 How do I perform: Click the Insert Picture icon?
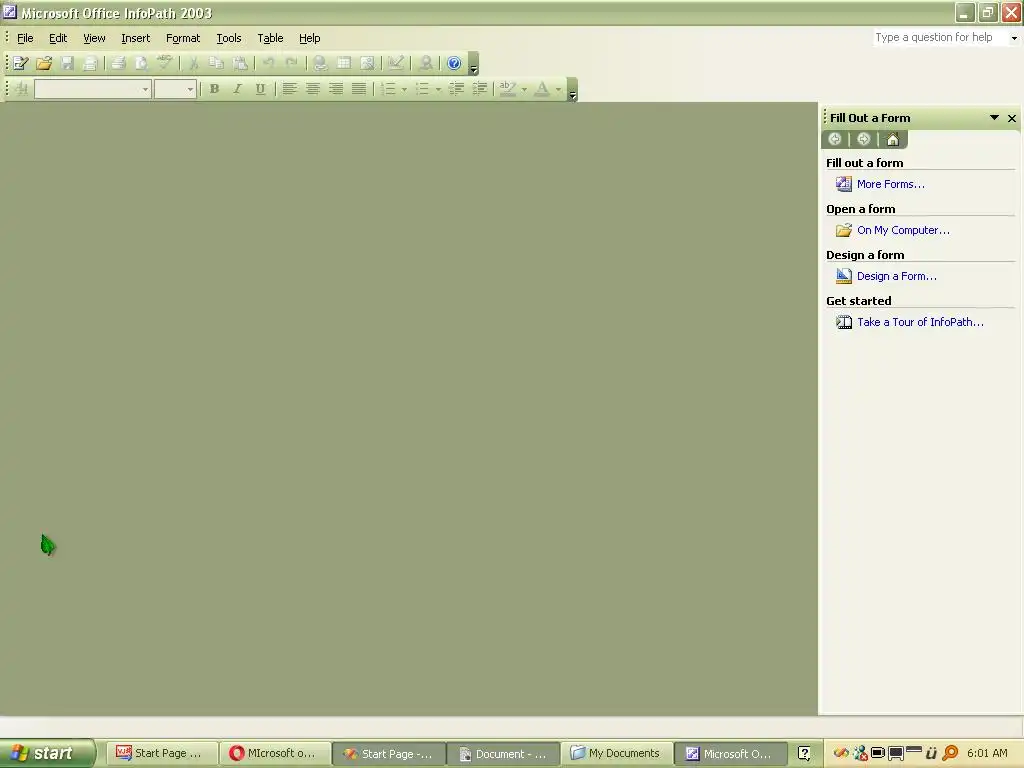[x=367, y=63]
